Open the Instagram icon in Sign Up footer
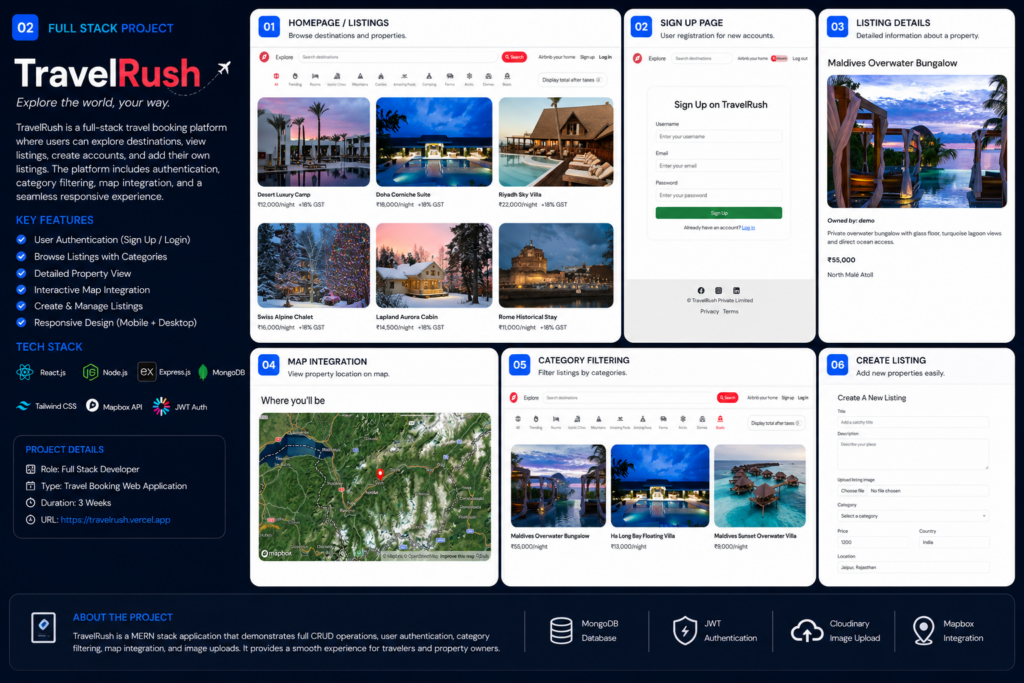The width and height of the screenshot is (1024, 683). [718, 291]
